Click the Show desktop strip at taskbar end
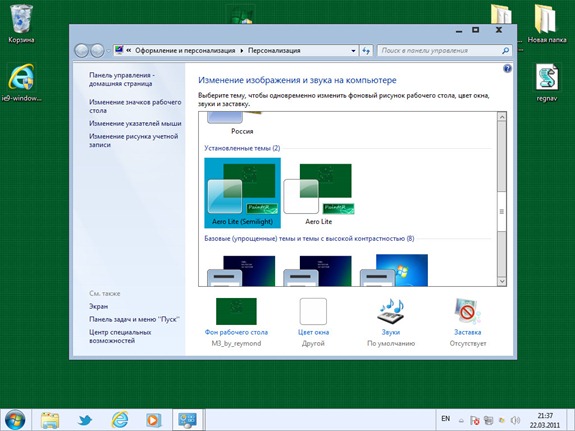This screenshot has width=575, height=431. click(572, 420)
